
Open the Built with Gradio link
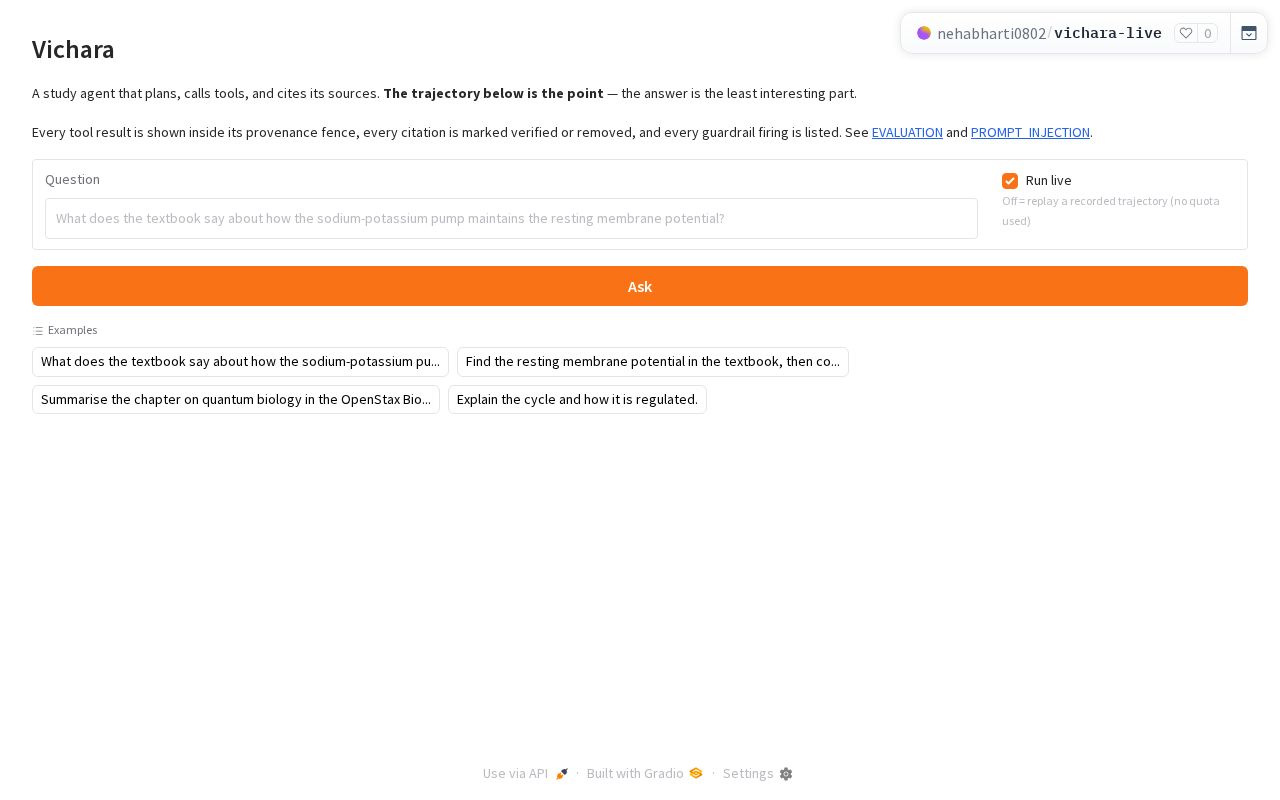point(645,774)
